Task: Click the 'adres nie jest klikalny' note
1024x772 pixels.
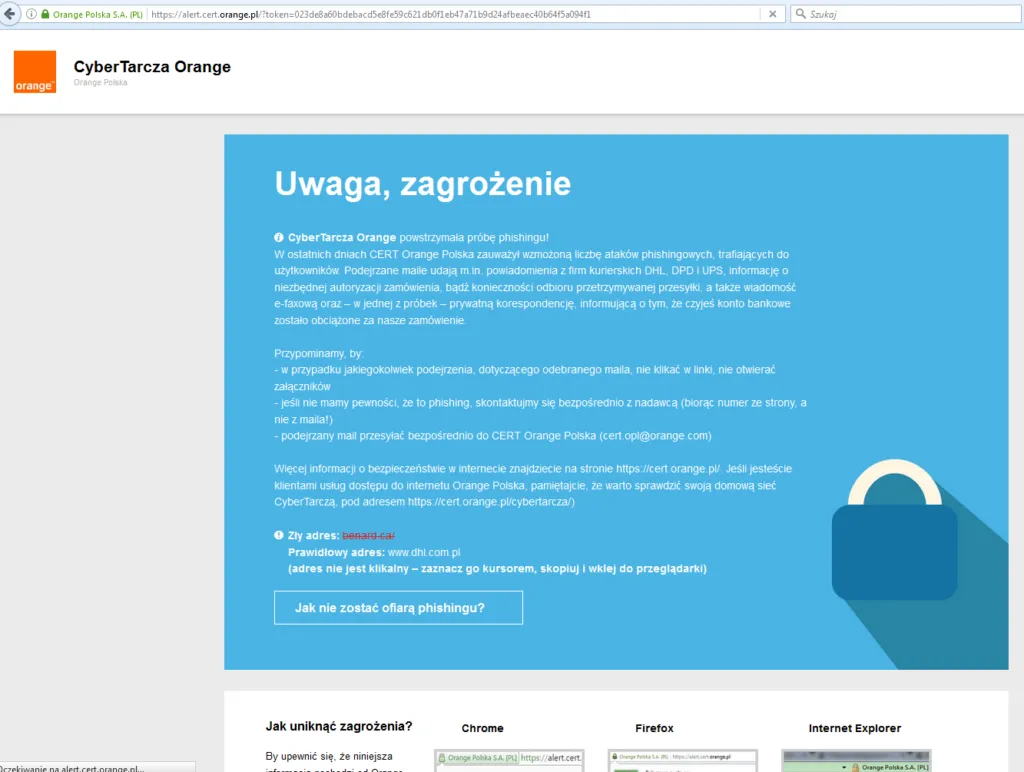Action: (497, 569)
